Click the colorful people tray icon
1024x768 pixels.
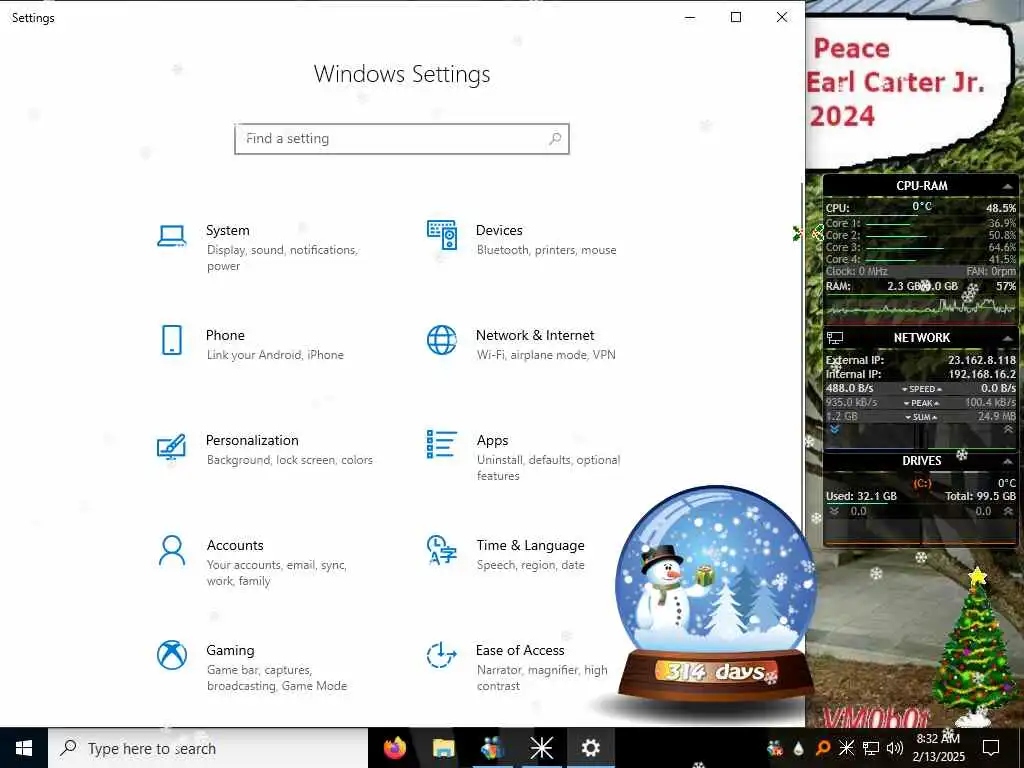775,748
